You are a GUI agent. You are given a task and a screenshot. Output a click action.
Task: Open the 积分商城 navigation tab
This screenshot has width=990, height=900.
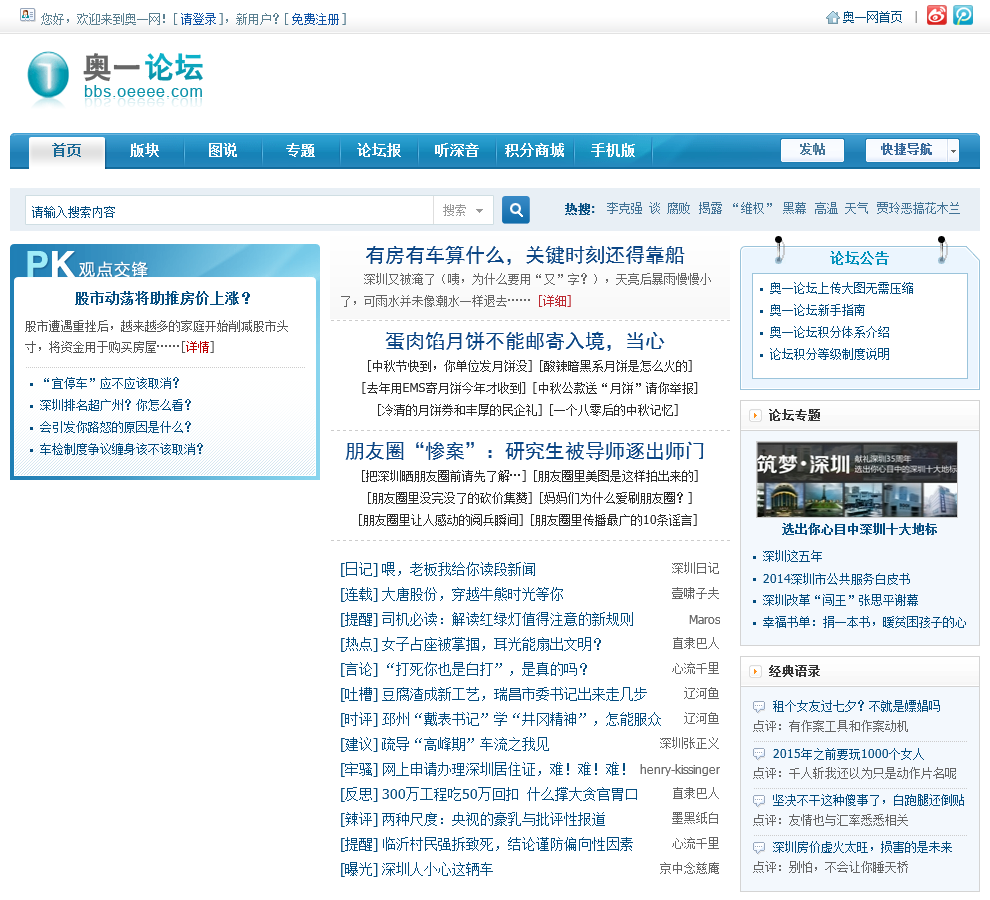tap(535, 151)
